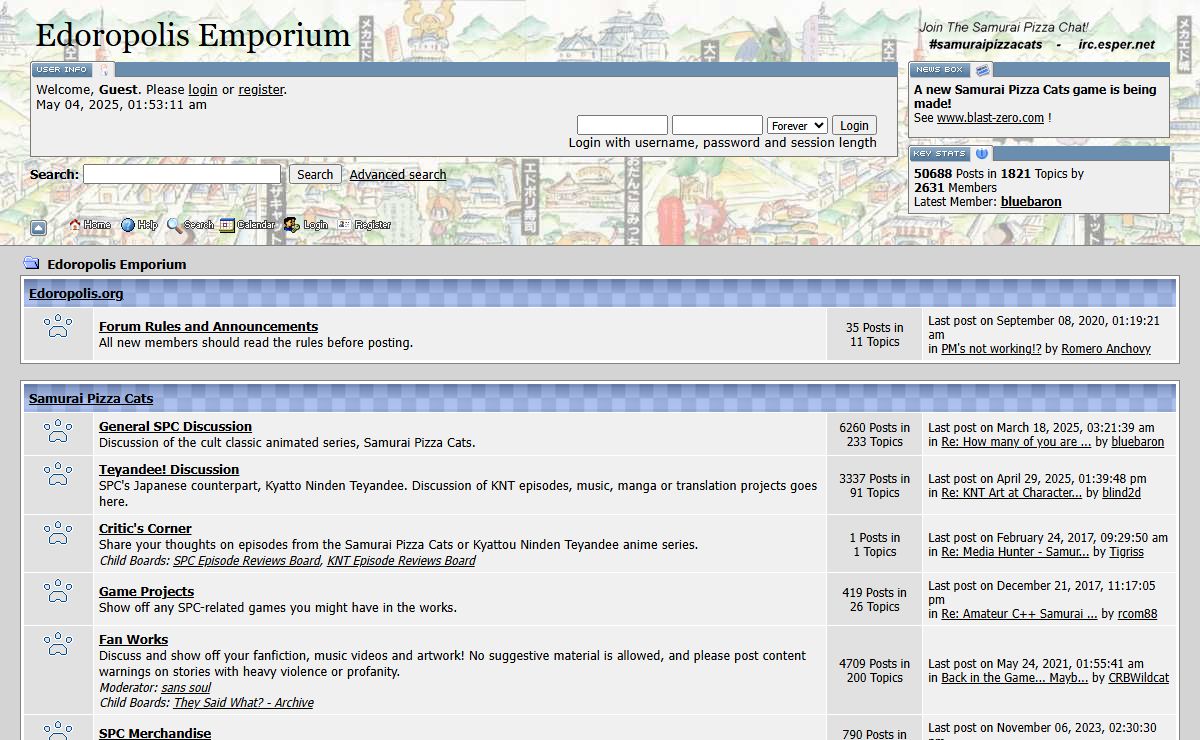Open Search in the navigation menu
The width and height of the screenshot is (1200, 740).
[190, 225]
